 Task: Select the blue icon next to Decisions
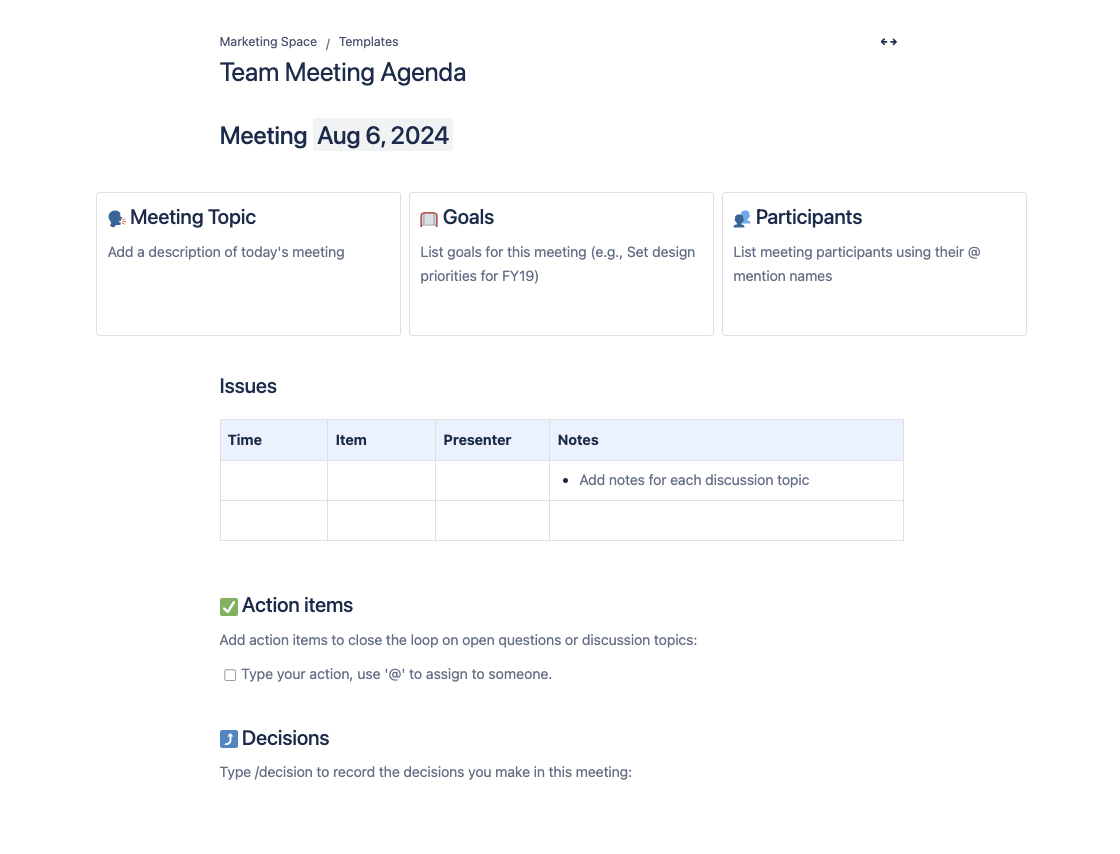[x=228, y=738]
